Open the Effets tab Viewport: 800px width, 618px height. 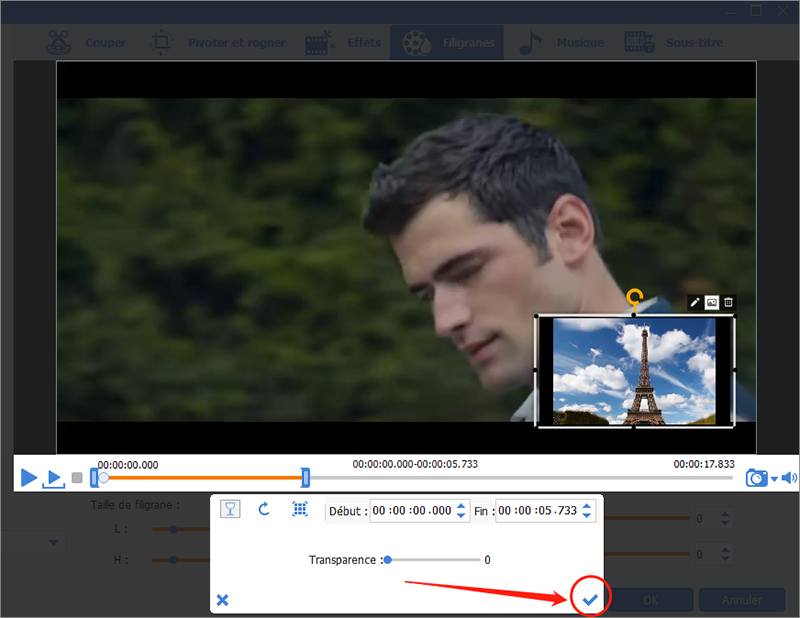coord(343,43)
